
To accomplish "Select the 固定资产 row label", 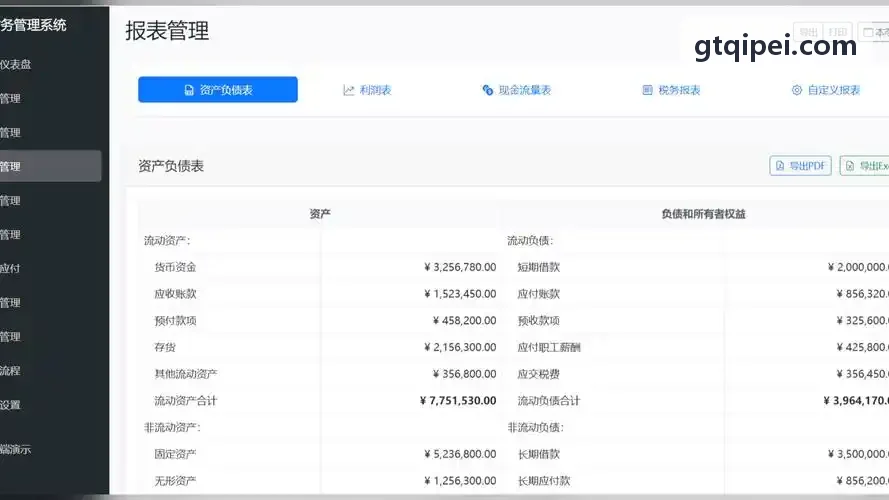I will [175, 454].
